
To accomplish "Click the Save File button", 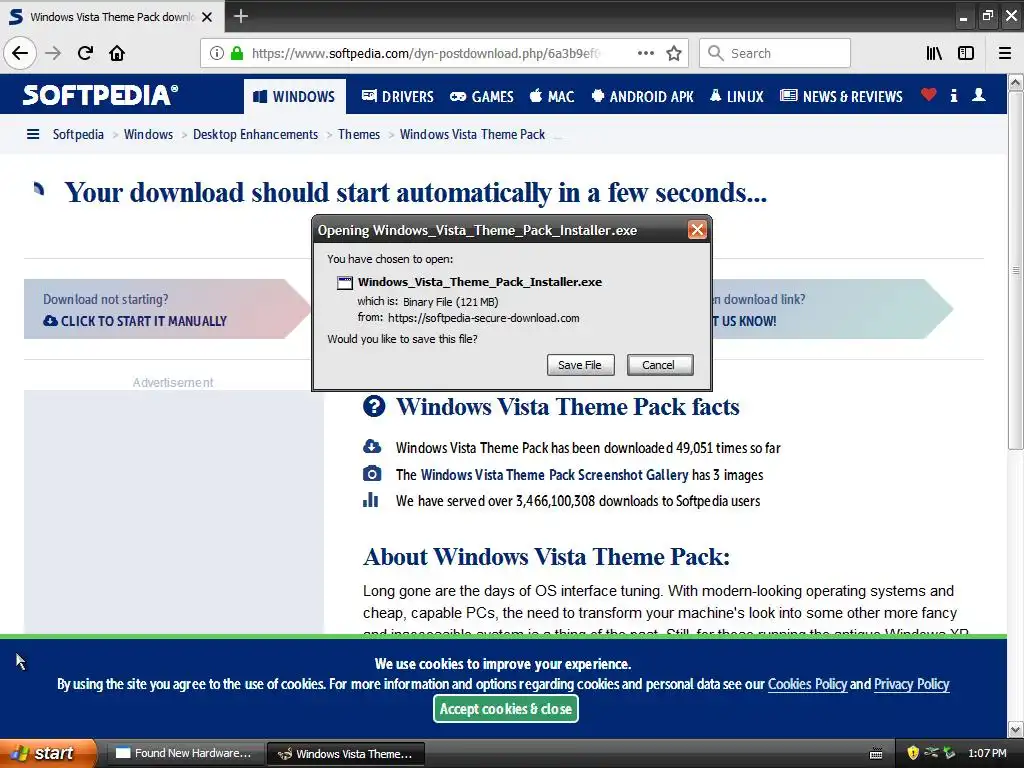I will coord(580,365).
